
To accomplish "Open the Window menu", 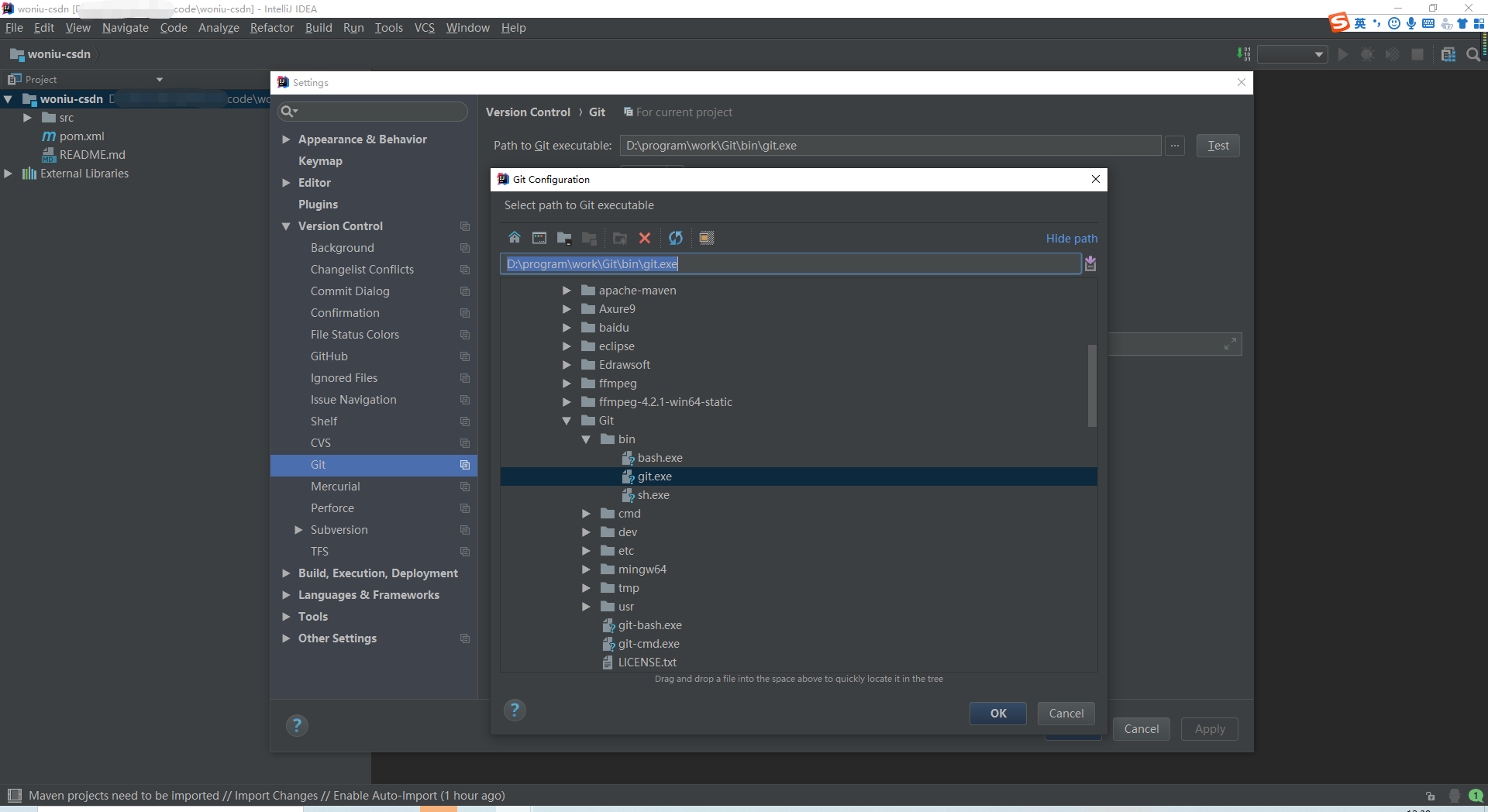I will tap(467, 28).
